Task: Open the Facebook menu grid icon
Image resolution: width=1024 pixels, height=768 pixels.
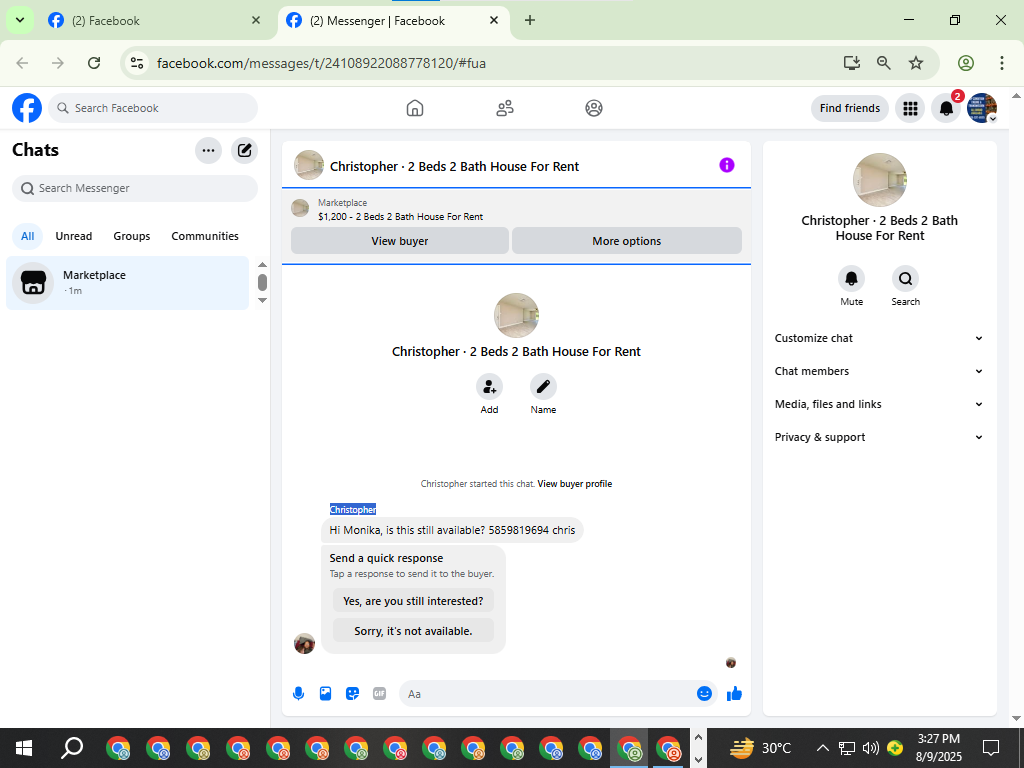Action: click(x=910, y=108)
